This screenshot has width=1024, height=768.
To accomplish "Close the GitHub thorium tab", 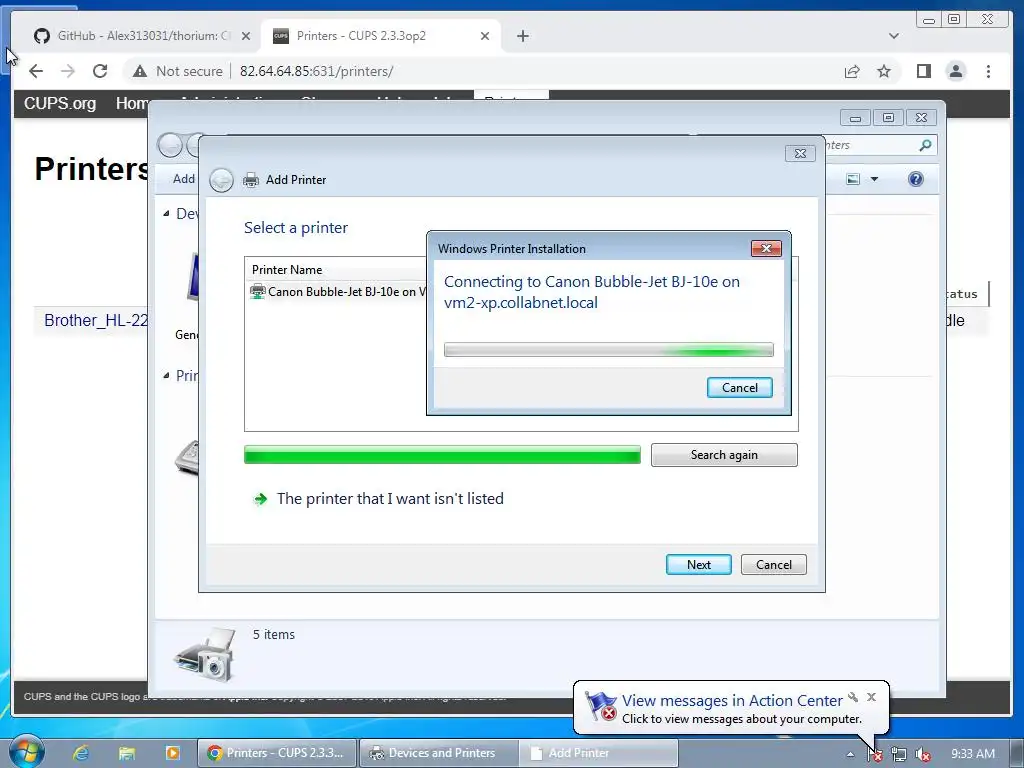I will 246,36.
